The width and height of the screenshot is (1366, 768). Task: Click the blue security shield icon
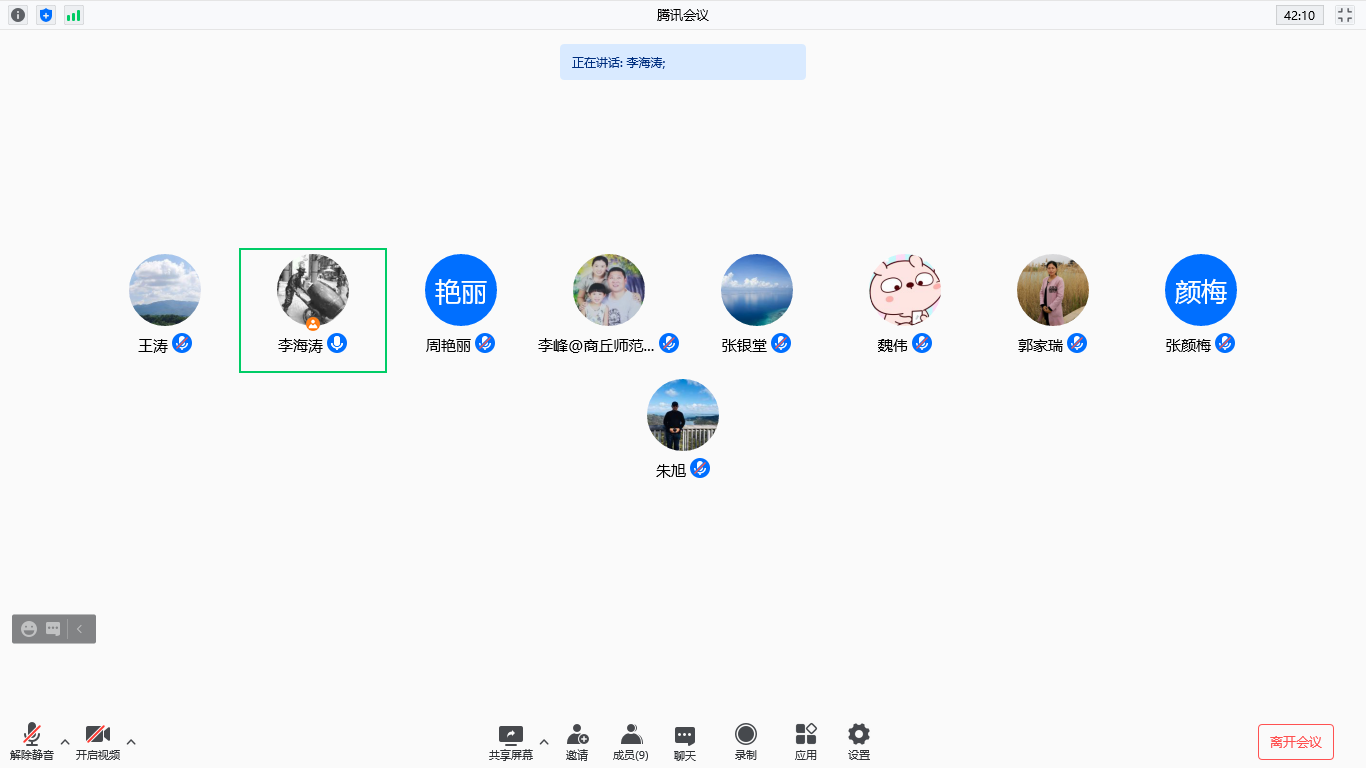(46, 15)
